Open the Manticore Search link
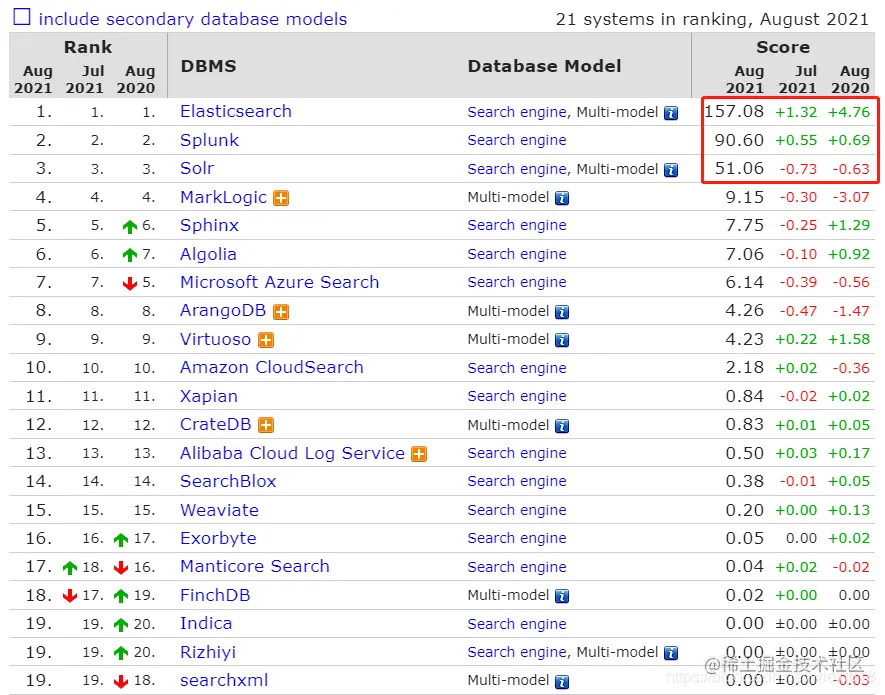This screenshot has height=695, width=885. point(255,566)
